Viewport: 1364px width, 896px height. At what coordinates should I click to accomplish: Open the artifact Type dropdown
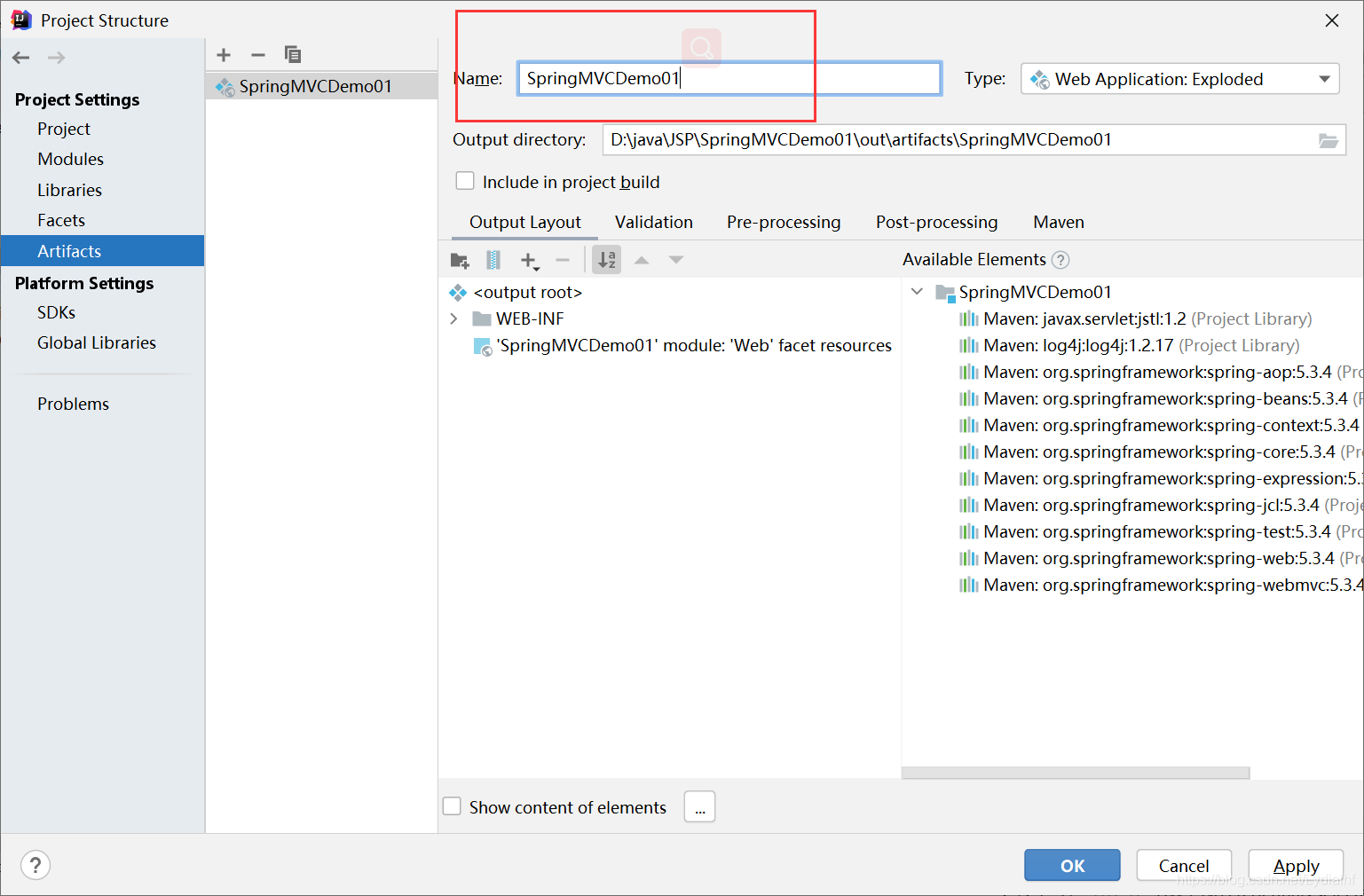point(1180,79)
